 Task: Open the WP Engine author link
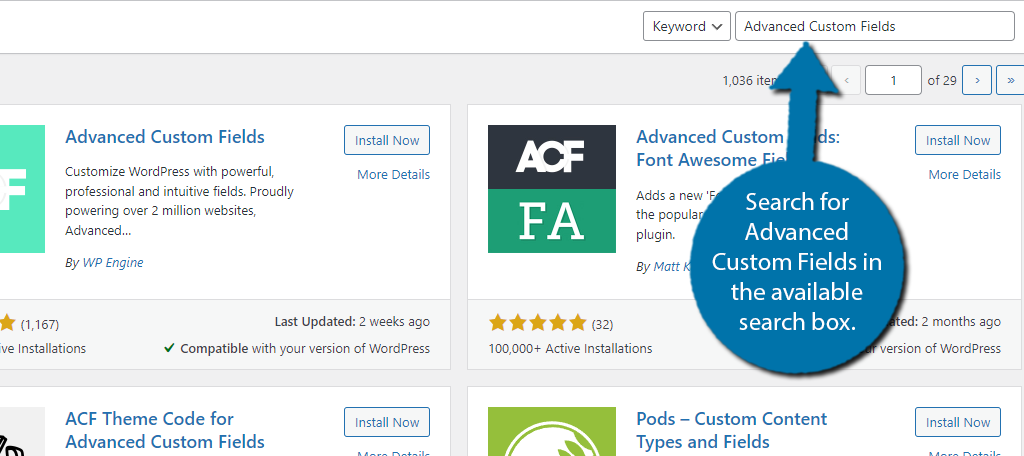[112, 263]
